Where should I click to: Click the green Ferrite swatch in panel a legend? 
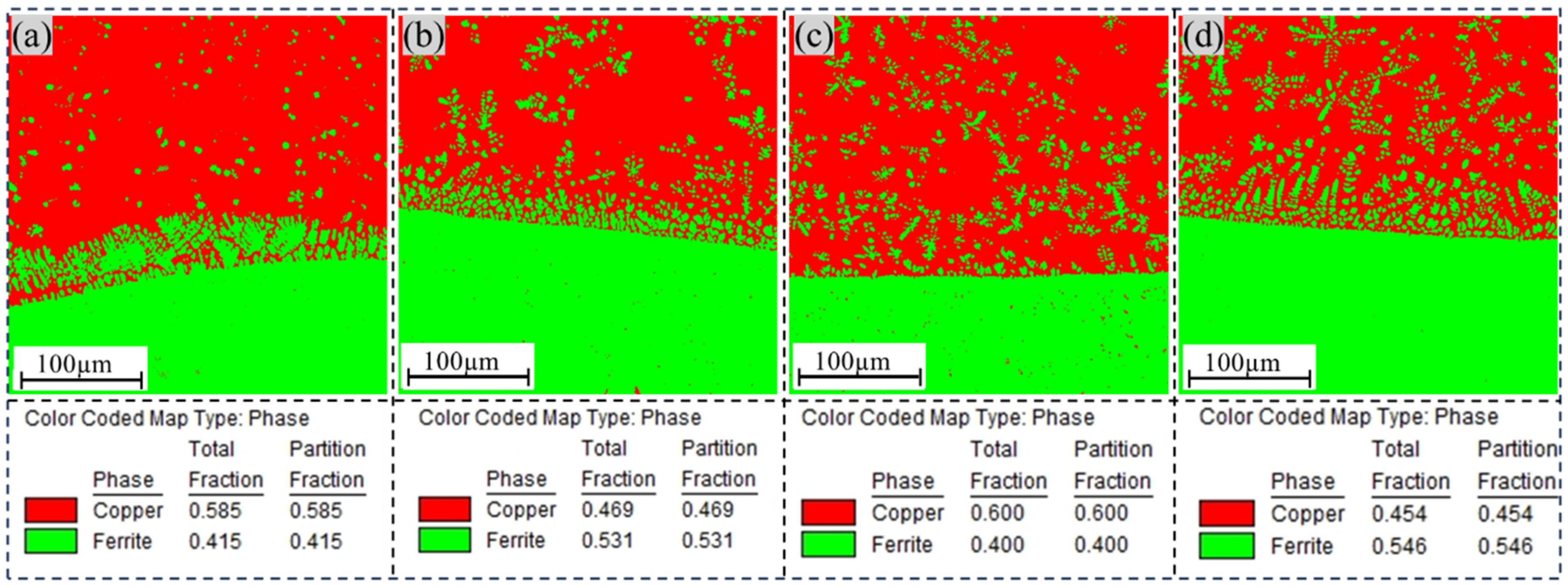[x=51, y=541]
